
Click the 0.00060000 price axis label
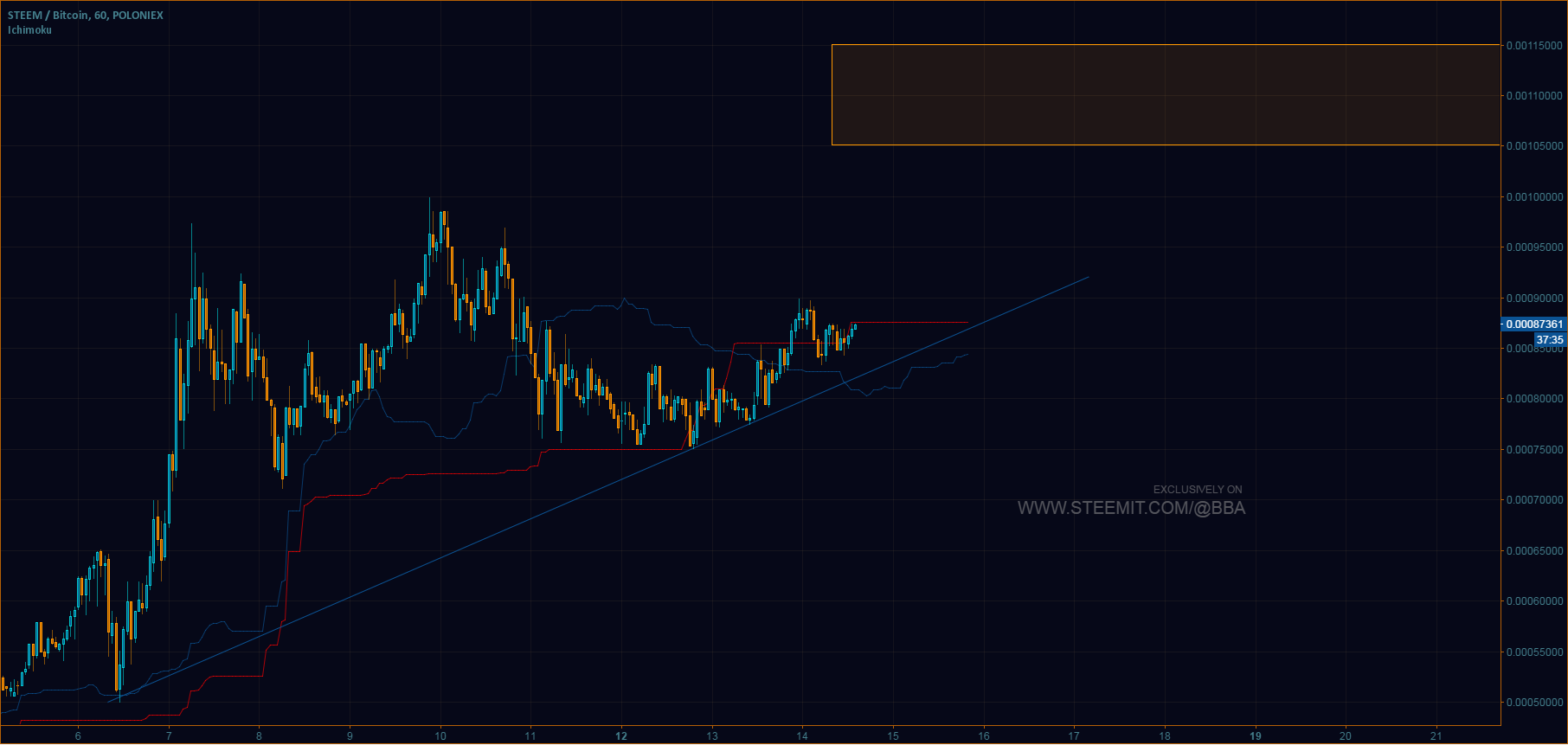(x=1534, y=601)
